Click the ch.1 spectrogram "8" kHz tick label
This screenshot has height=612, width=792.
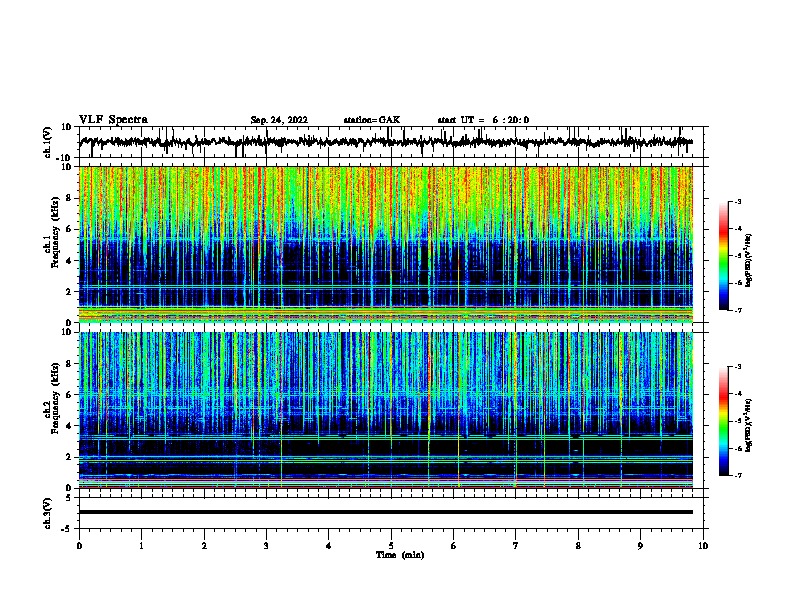coord(69,198)
